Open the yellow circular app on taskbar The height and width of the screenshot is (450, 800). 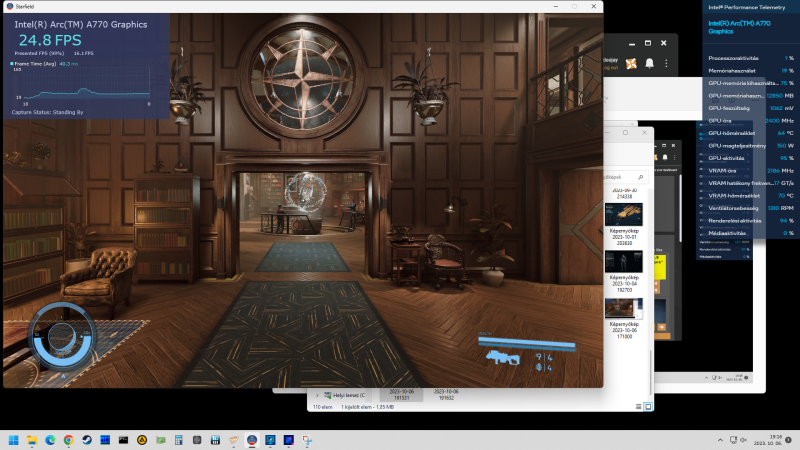(142, 440)
